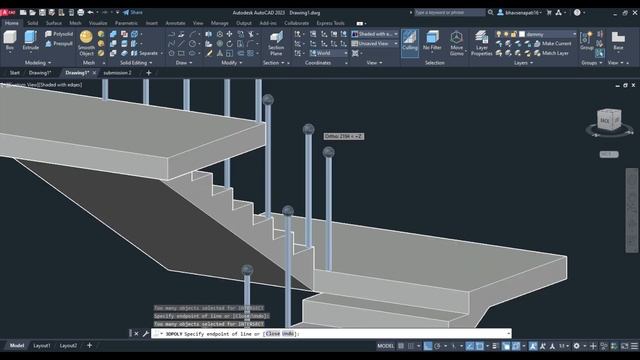Toggle the Culling selection option

coord(409,42)
